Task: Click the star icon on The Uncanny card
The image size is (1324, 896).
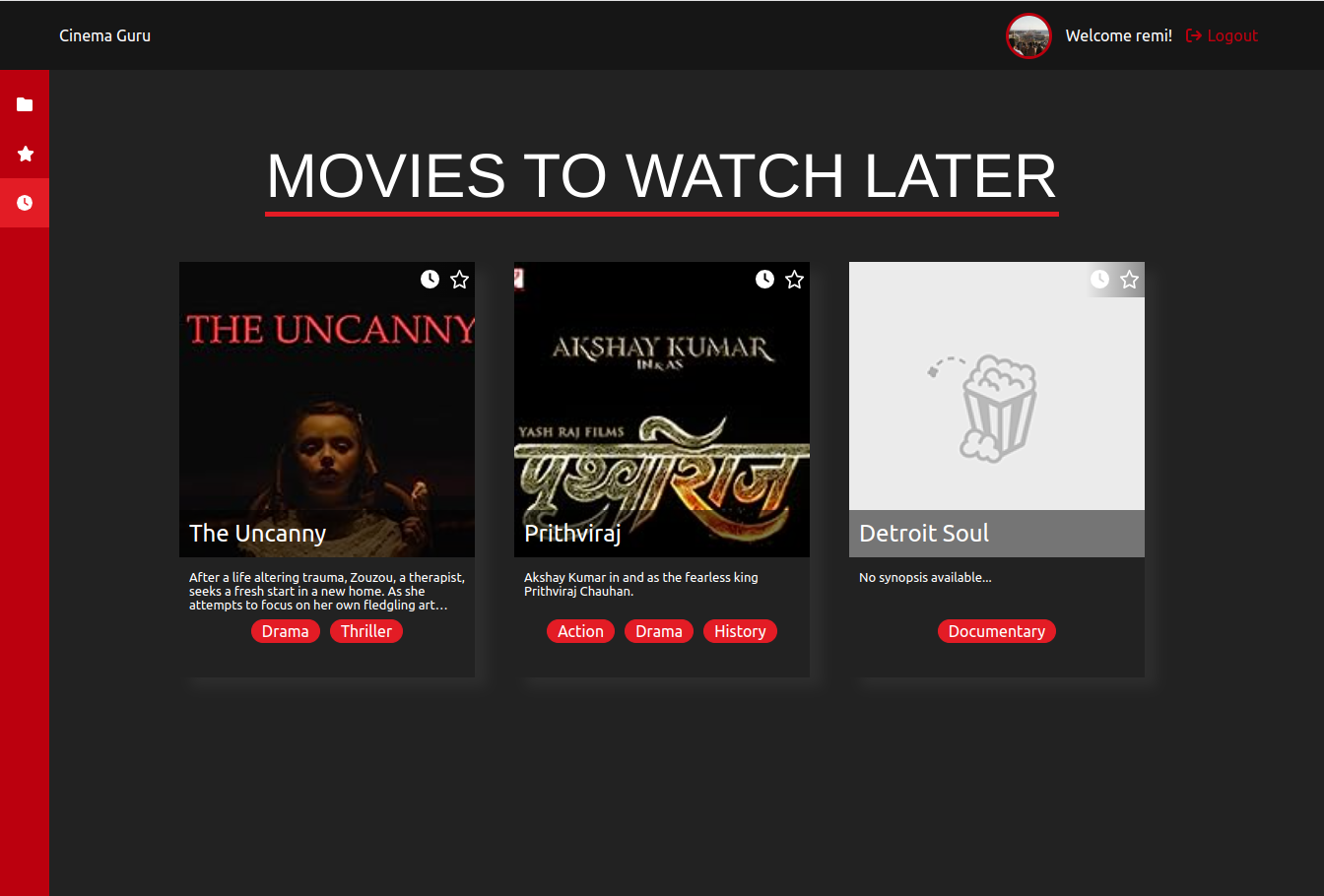Action: tap(459, 280)
